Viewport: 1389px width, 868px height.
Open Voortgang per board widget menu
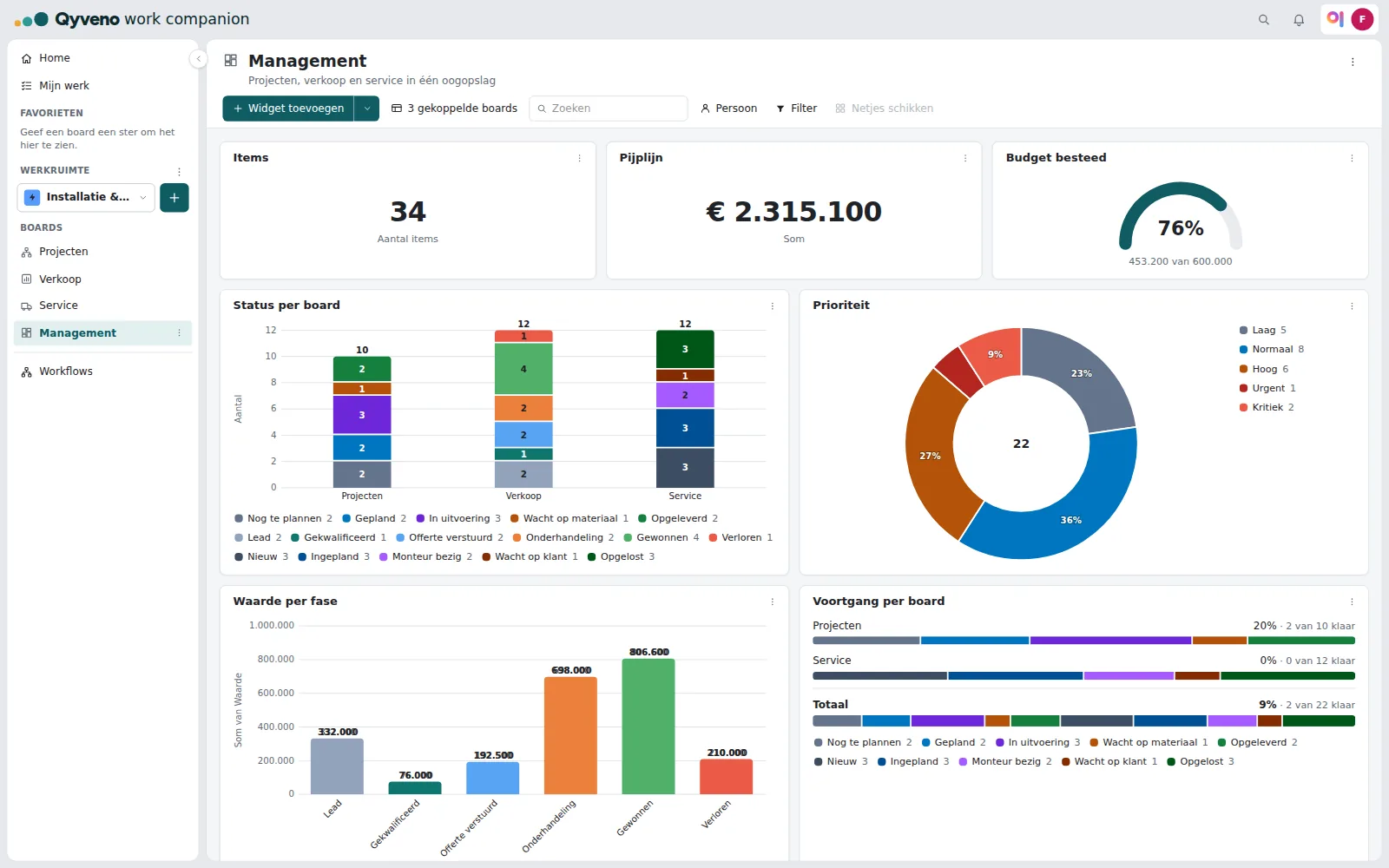pyautogui.click(x=1352, y=602)
